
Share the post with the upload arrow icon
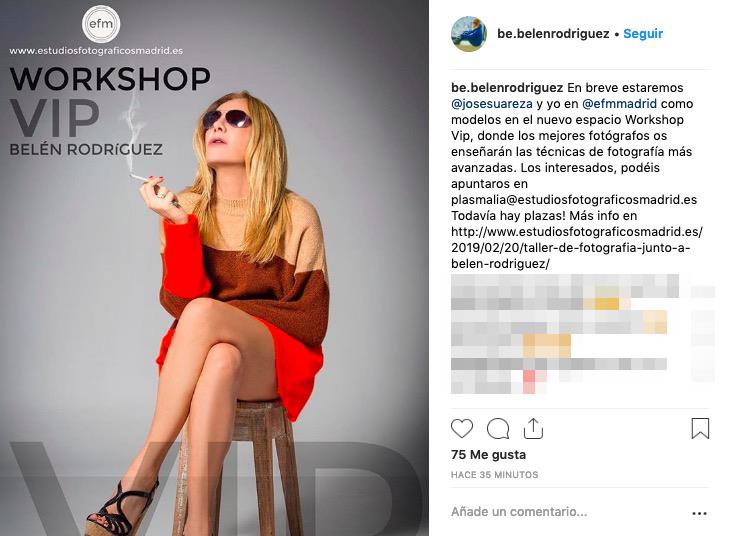(533, 428)
